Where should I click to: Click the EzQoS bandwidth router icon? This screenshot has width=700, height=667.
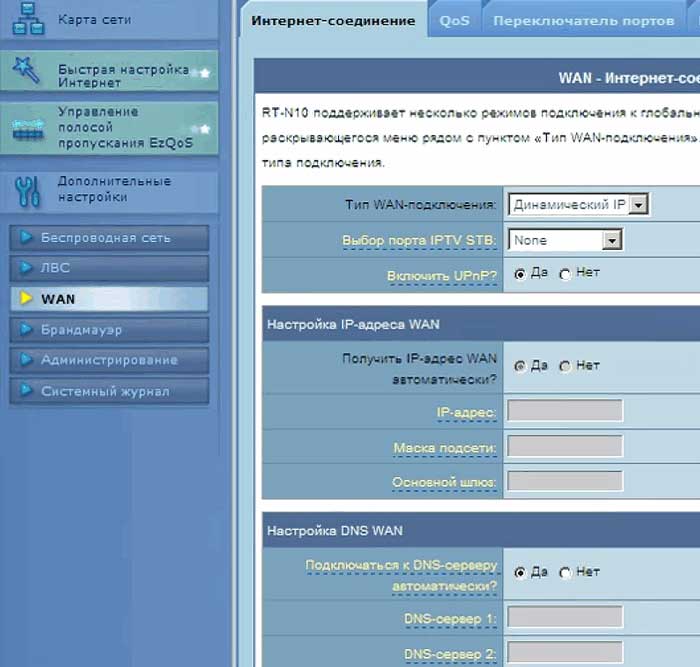28,129
